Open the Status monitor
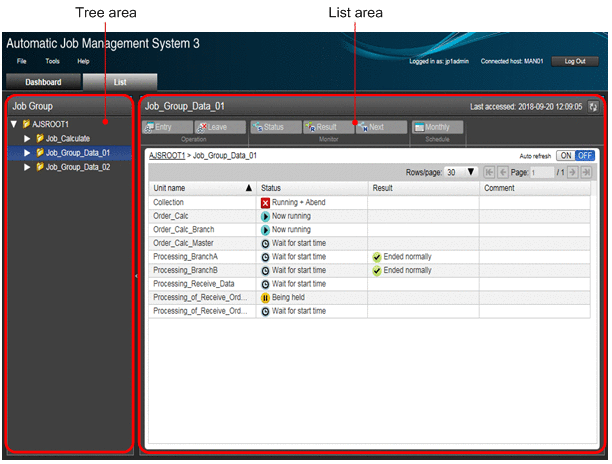The image size is (612, 464). pos(276,127)
